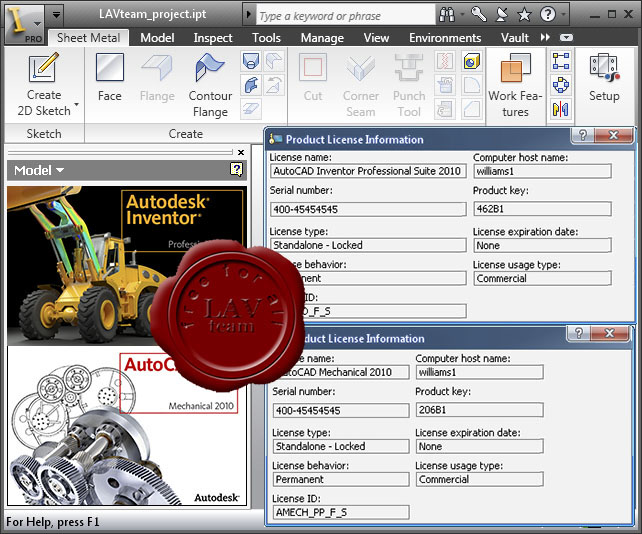The image size is (642, 534).
Task: Click the Circular Pattern icon
Action: pyautogui.click(x=561, y=85)
